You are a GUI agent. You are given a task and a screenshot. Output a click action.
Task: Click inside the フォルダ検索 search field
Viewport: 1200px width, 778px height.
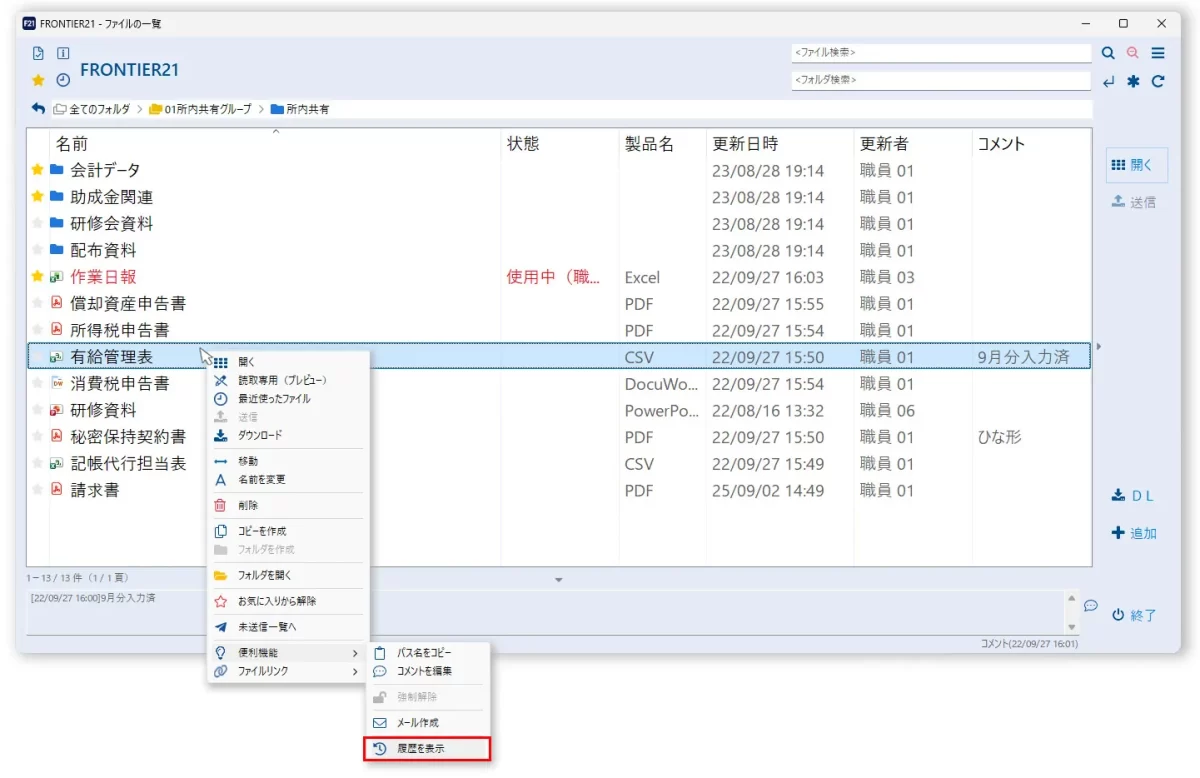941,79
